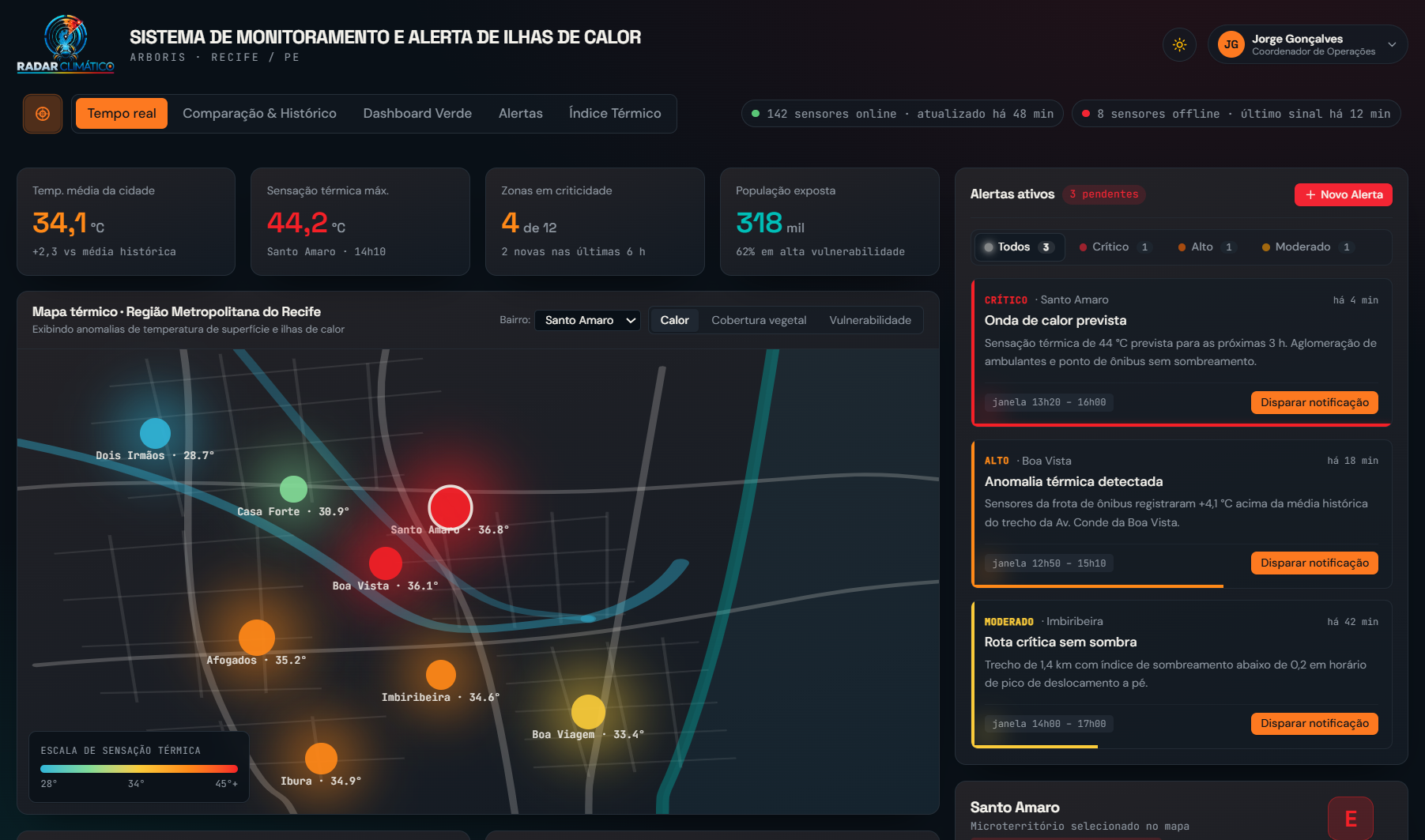Go to the Alertas tab

pyautogui.click(x=521, y=114)
